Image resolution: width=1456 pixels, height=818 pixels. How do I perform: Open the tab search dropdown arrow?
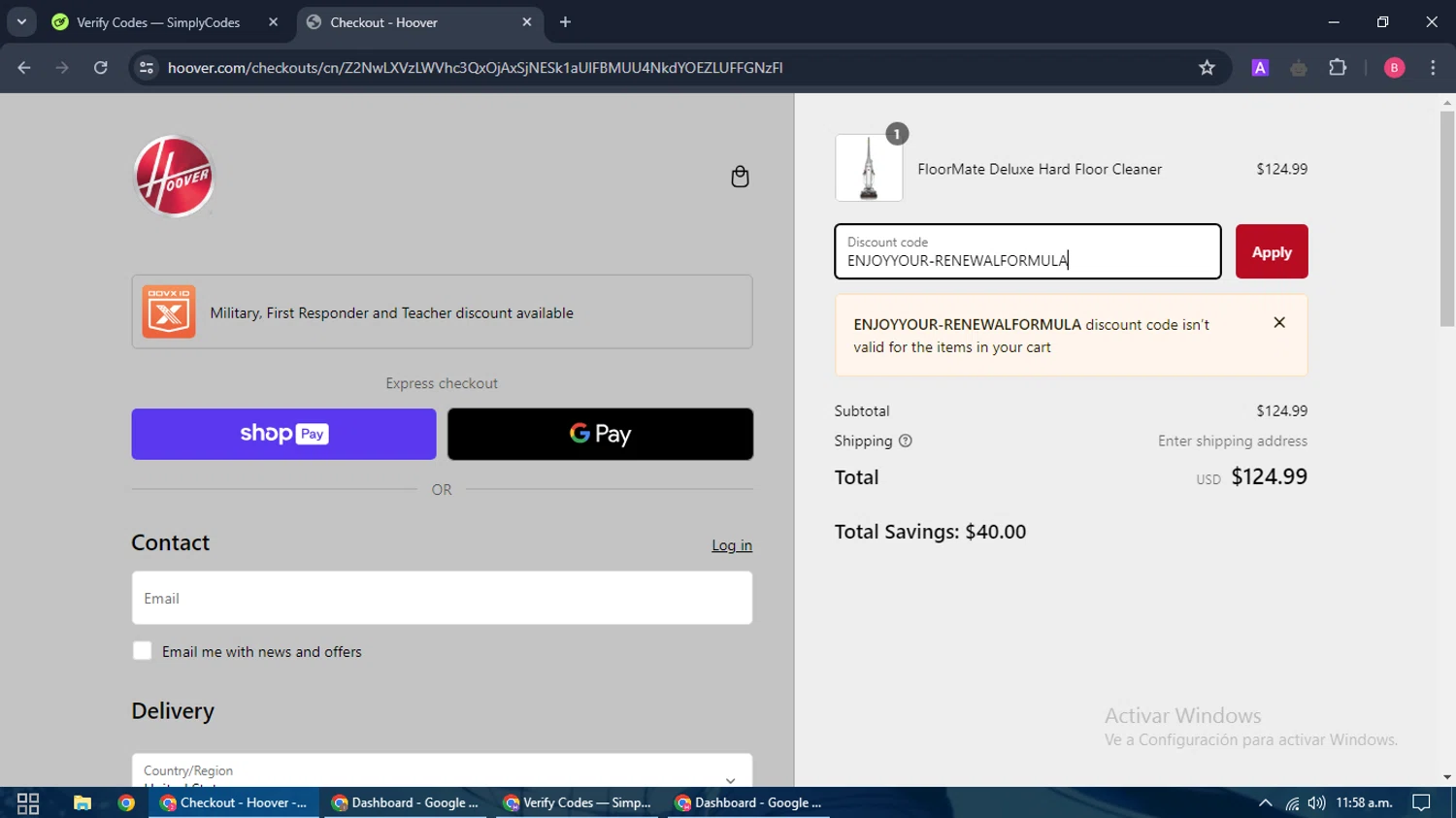(21, 21)
